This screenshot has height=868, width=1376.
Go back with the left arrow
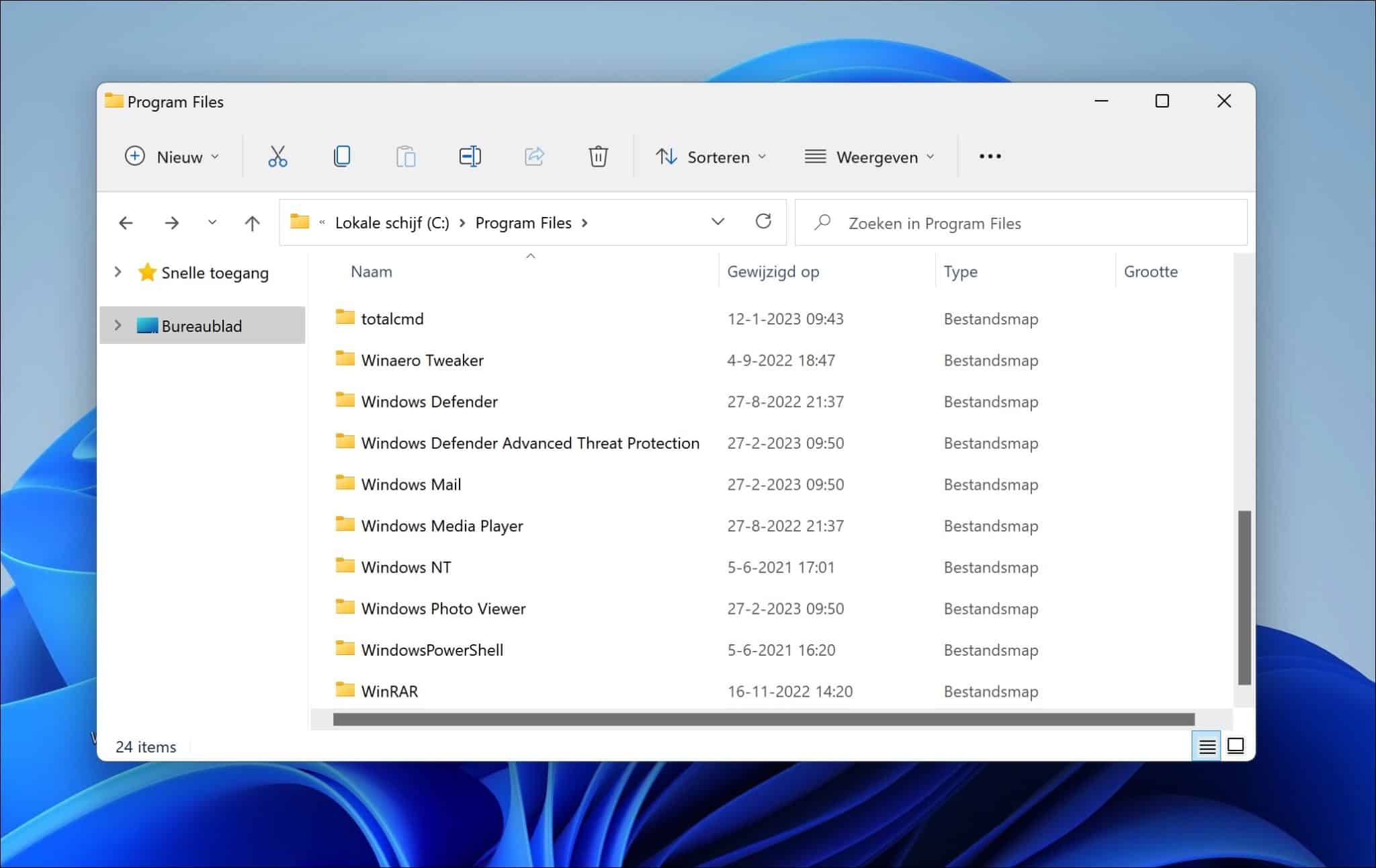pos(126,223)
